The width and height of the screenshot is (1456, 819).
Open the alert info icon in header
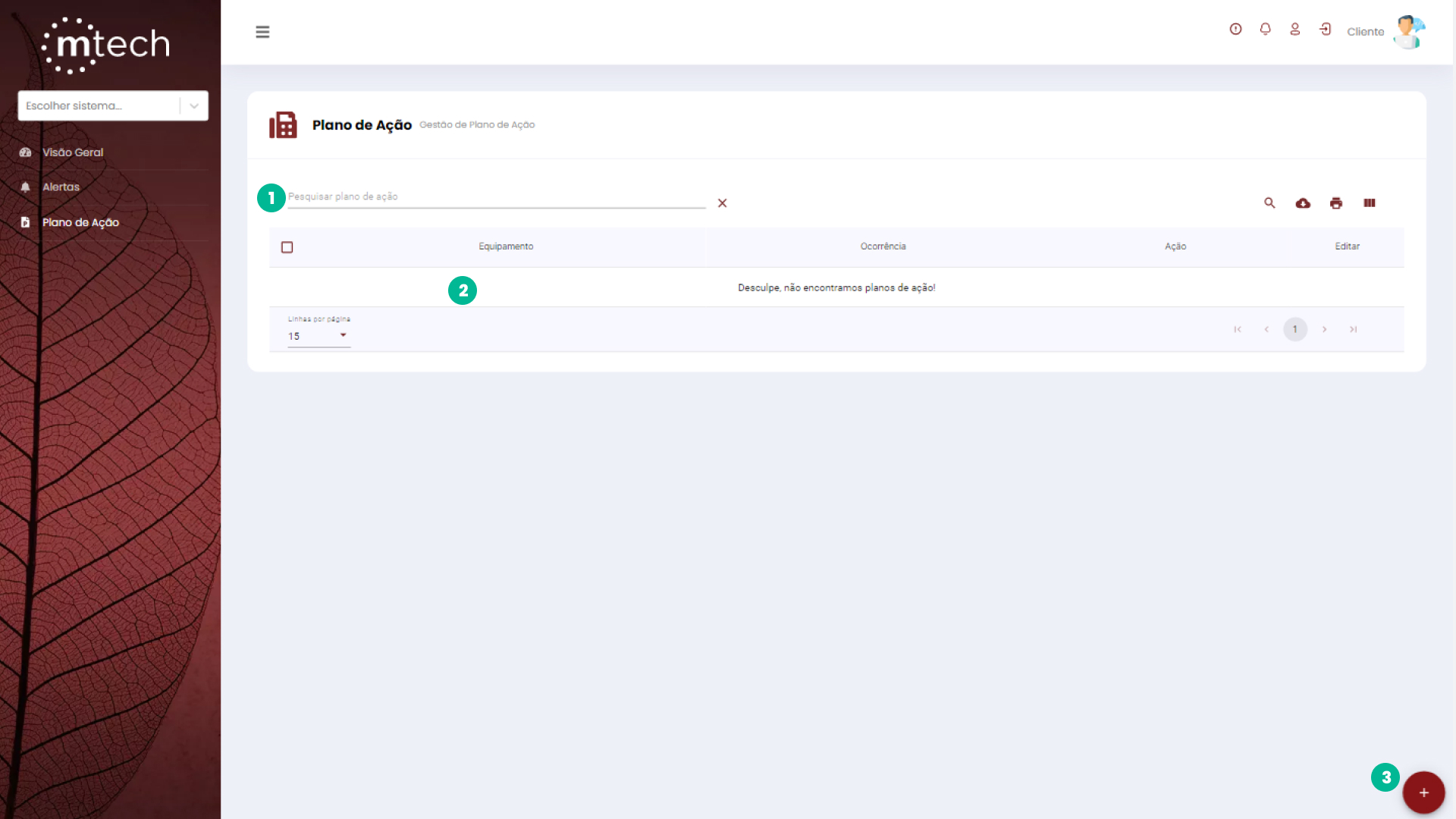coord(1235,30)
